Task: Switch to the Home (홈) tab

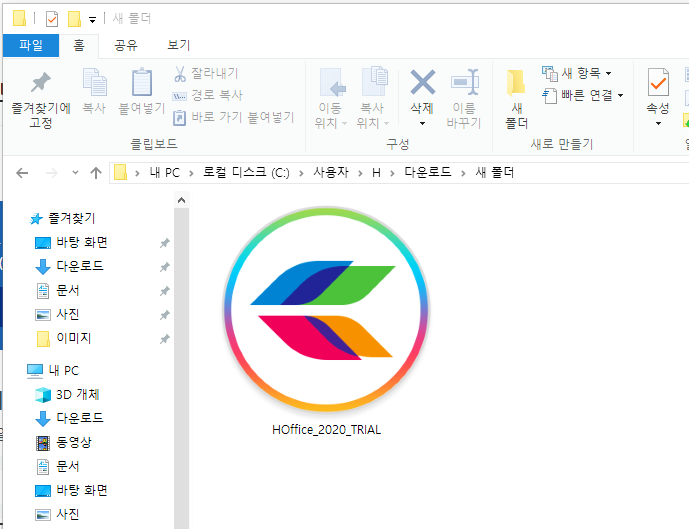Action: pos(79,45)
